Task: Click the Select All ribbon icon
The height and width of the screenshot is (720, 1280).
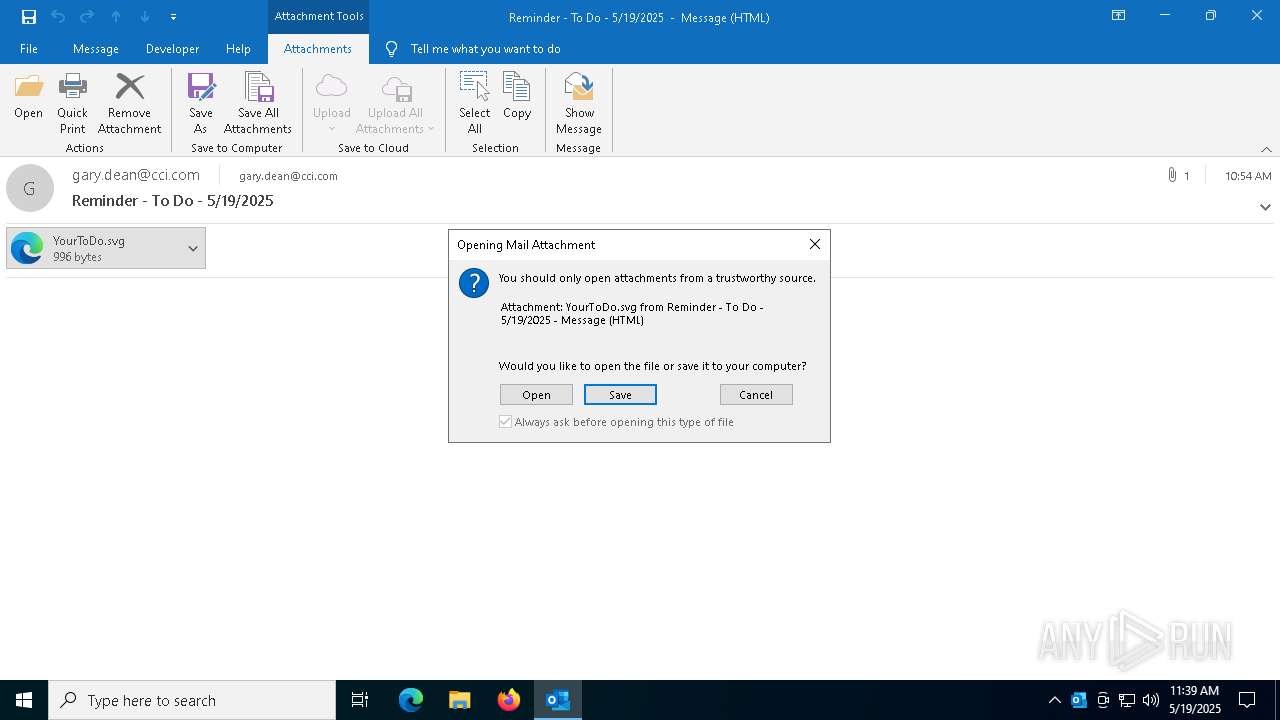Action: point(475,104)
